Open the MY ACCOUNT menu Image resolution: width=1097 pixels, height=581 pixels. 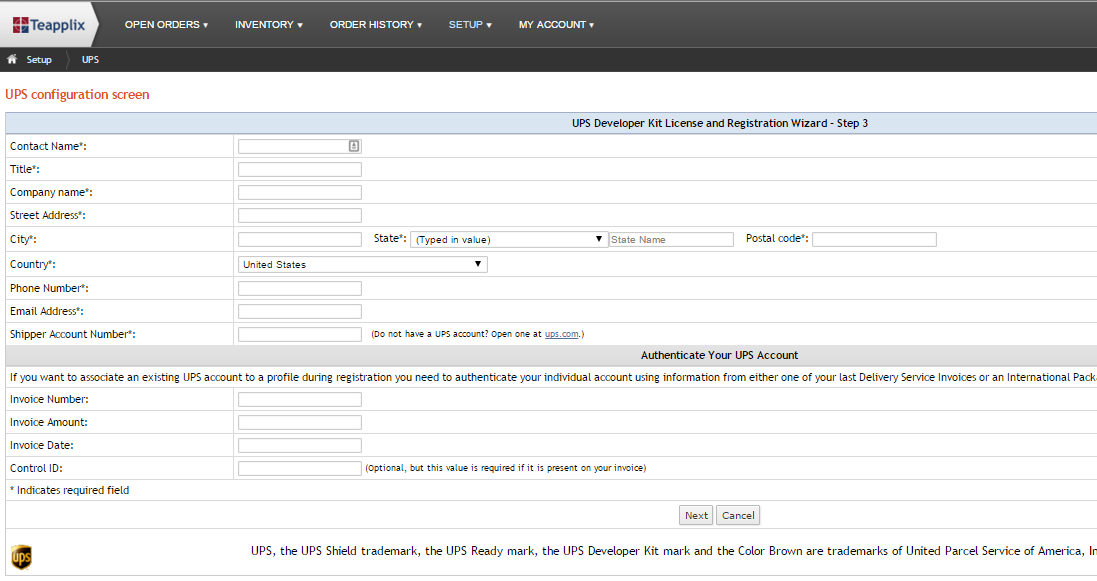556,24
